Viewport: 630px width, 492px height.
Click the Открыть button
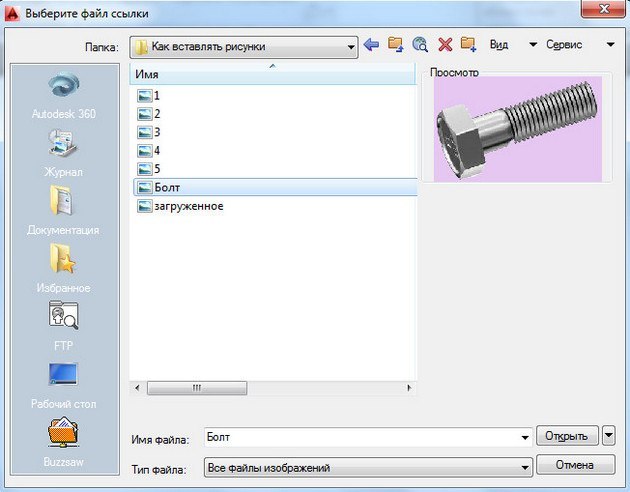pos(567,436)
